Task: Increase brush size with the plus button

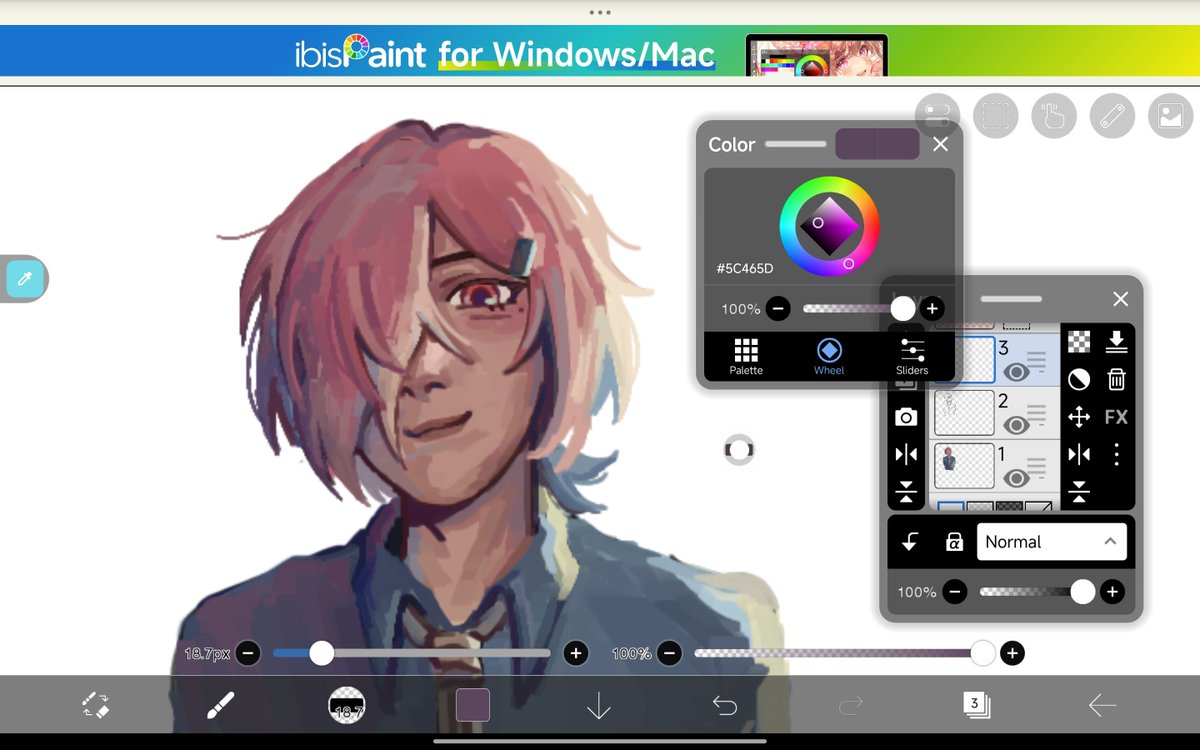Action: [x=575, y=654]
